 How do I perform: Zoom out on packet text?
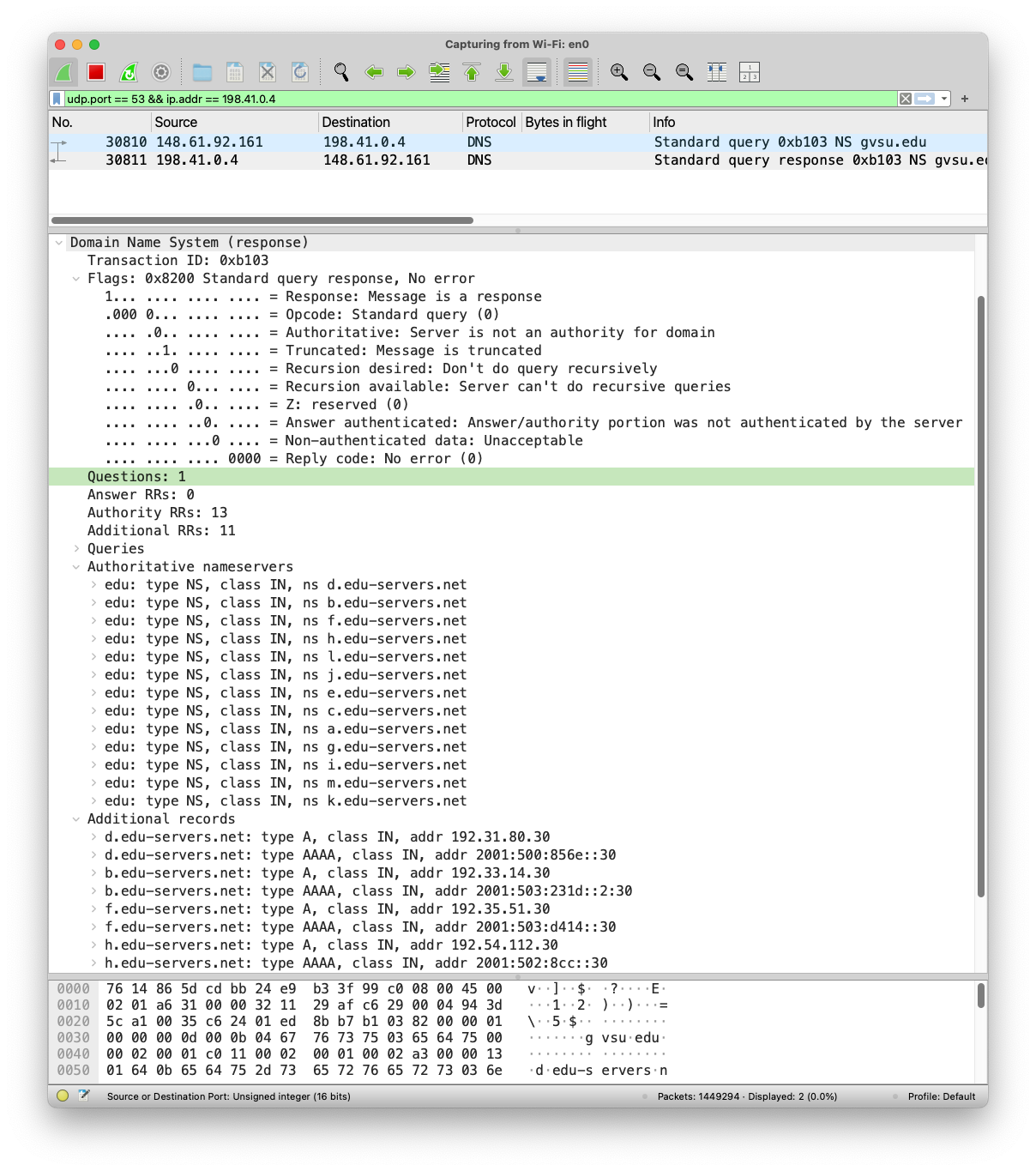(652, 72)
